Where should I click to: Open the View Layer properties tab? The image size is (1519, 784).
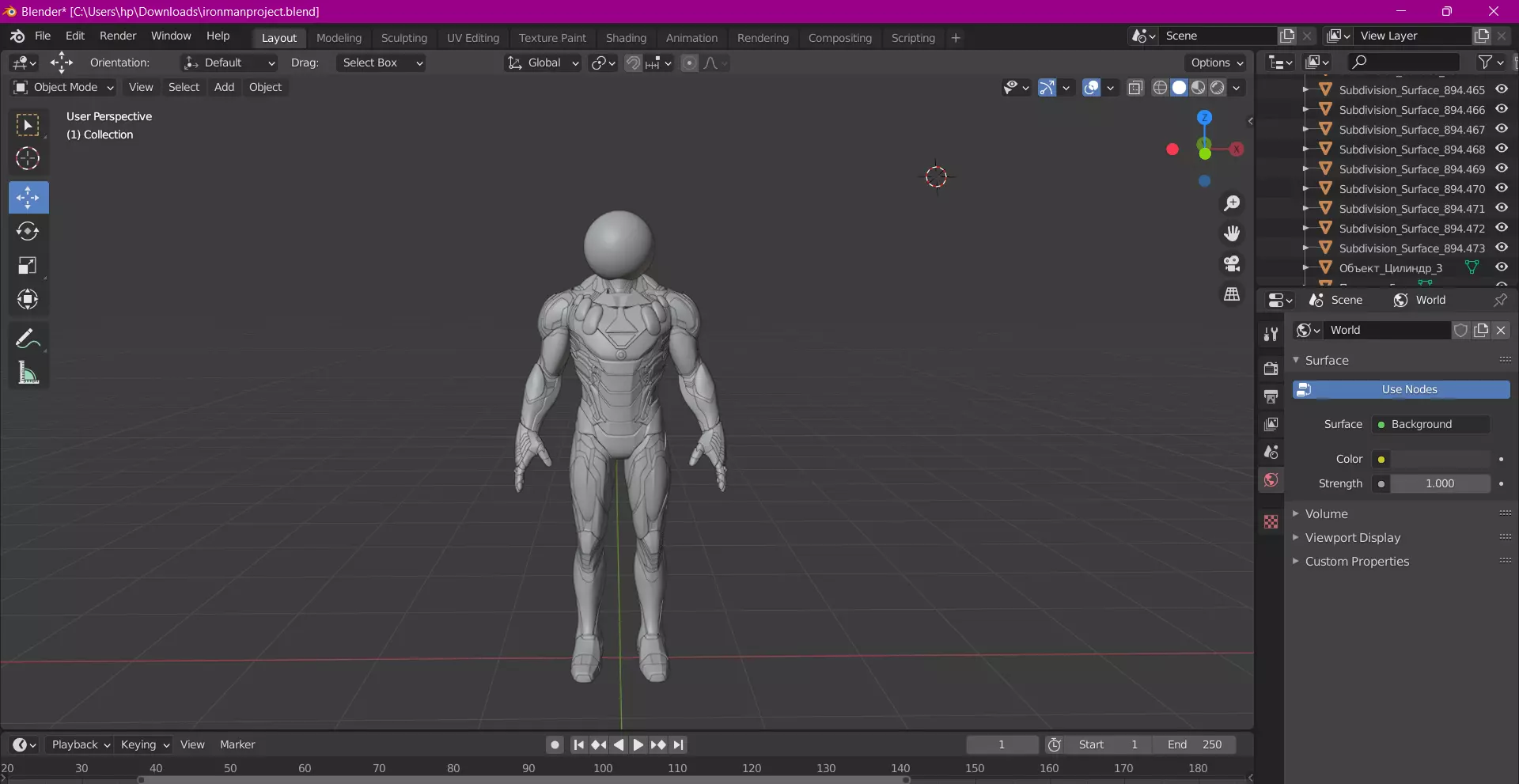click(x=1271, y=424)
